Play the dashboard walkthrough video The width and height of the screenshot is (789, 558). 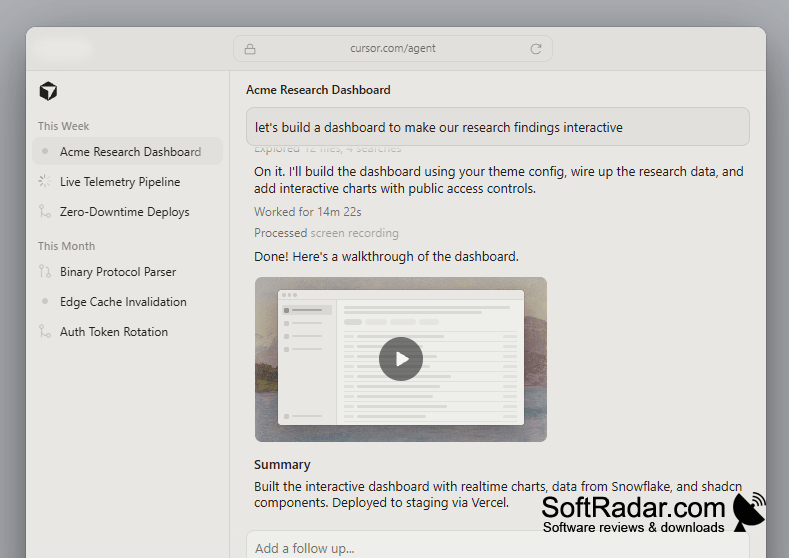coord(401,359)
